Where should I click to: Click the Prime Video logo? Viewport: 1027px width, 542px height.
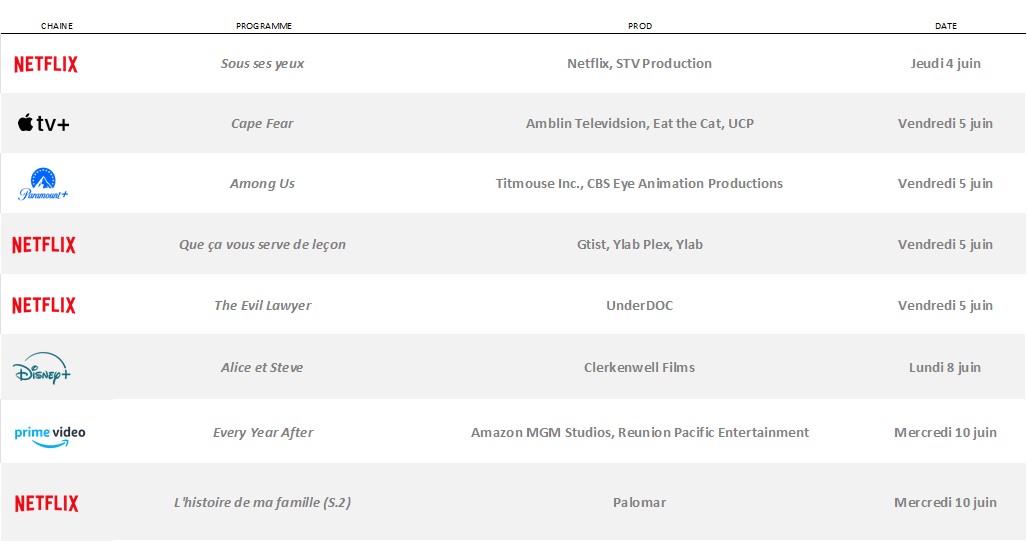[50, 437]
